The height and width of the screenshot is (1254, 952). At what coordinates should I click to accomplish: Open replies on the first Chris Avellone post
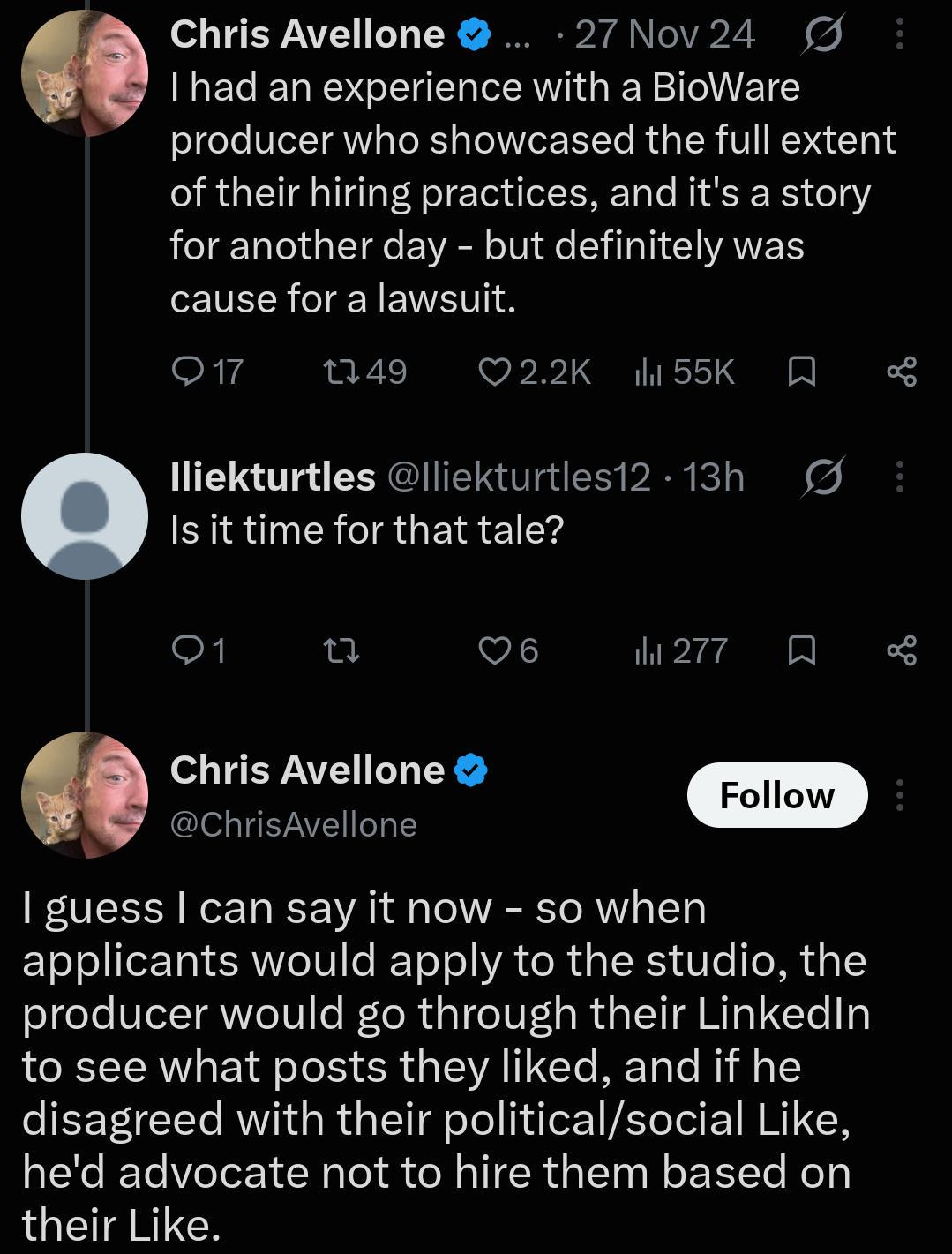click(x=206, y=372)
